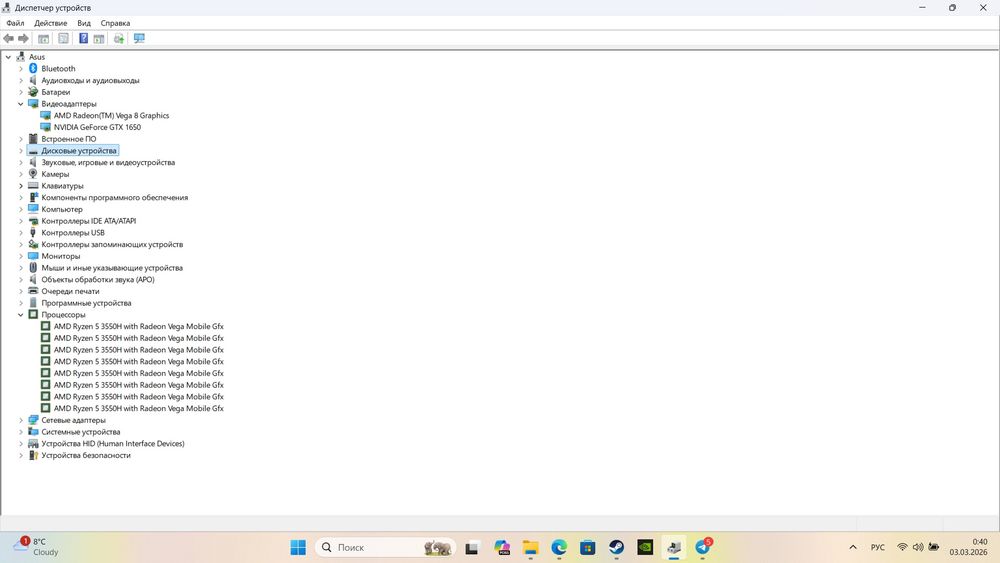The image size is (1000, 563).
Task: Select AMD Radeon(TM) Vega 8 Graphics
Action: coord(111,115)
